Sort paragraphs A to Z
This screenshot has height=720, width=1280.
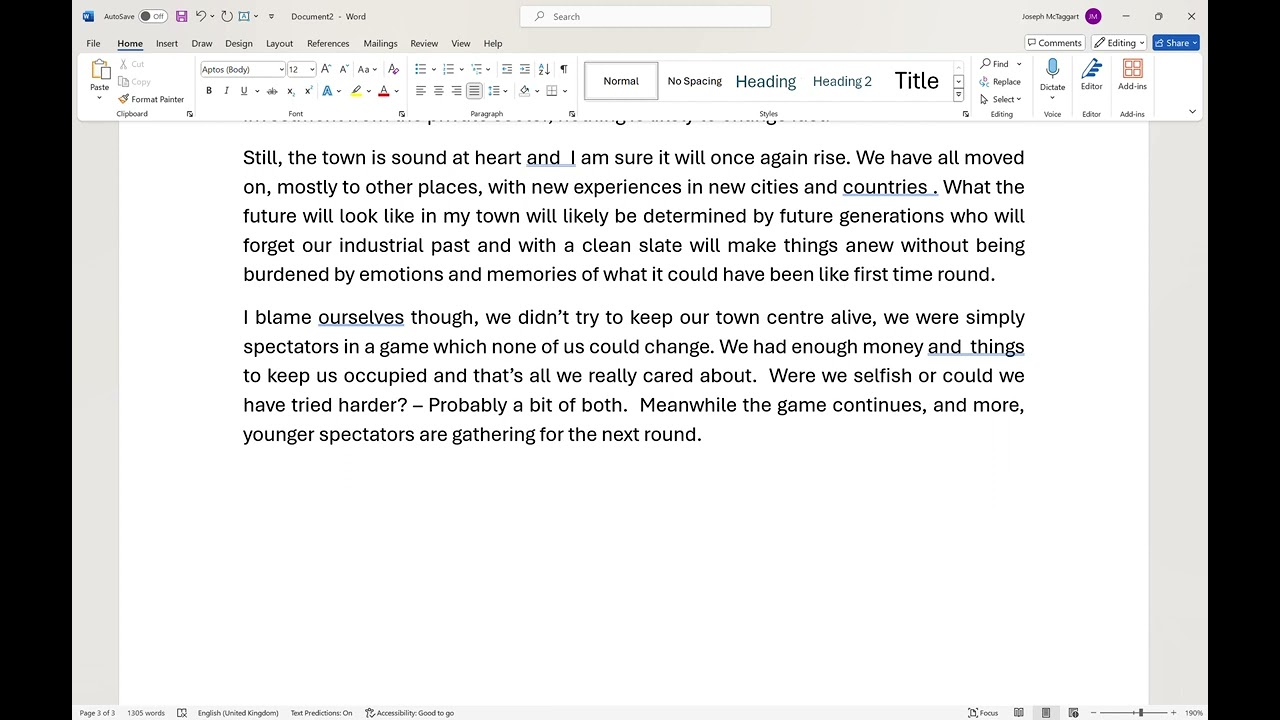click(x=544, y=69)
